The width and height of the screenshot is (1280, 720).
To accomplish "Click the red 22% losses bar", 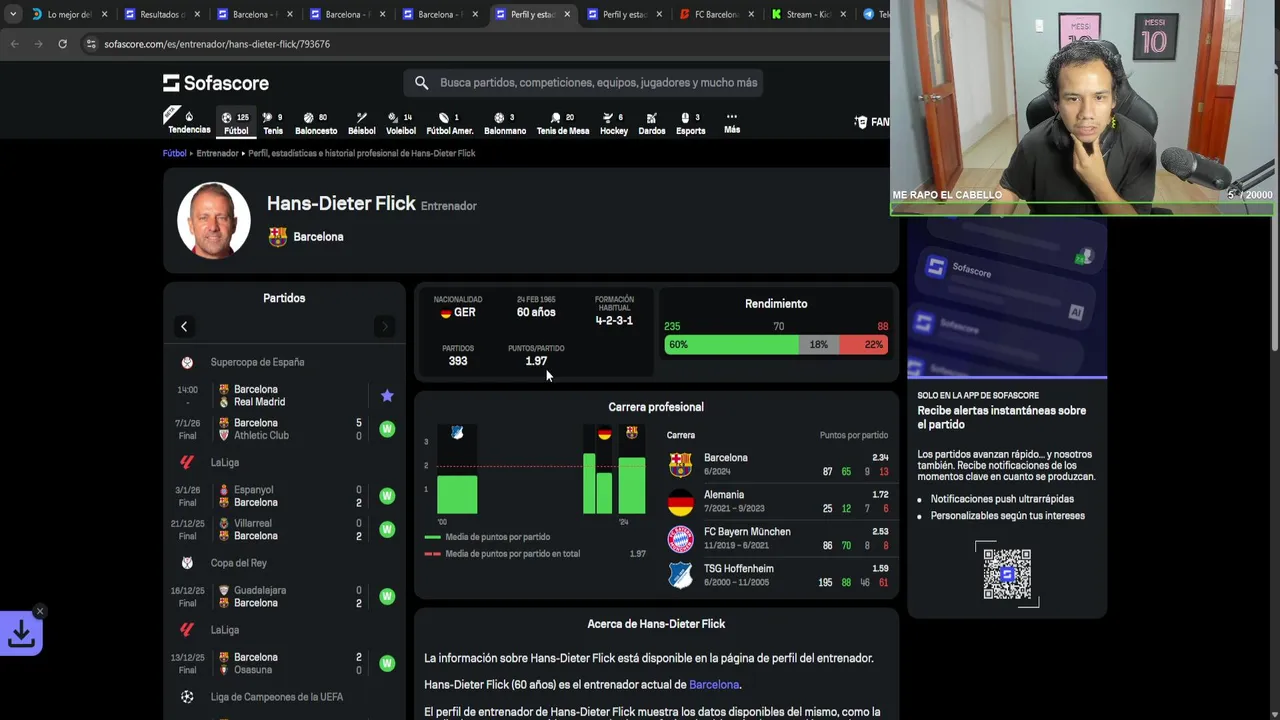I will click(863, 344).
